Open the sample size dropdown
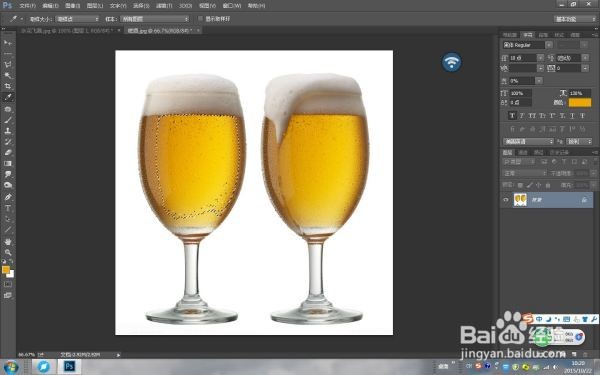Viewport: 600px width, 375px height. tap(77, 19)
